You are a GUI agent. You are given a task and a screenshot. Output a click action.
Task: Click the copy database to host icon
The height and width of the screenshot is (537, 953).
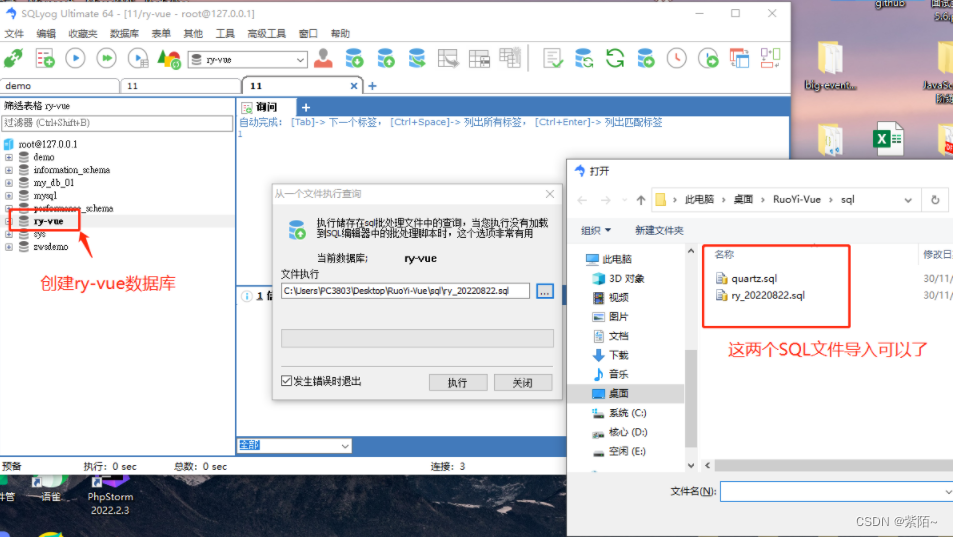tap(417, 58)
